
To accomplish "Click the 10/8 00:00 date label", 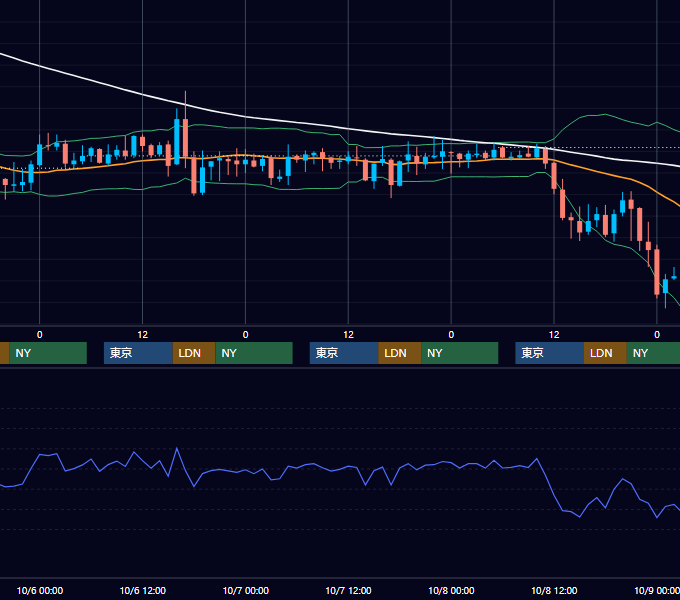I will (451, 590).
